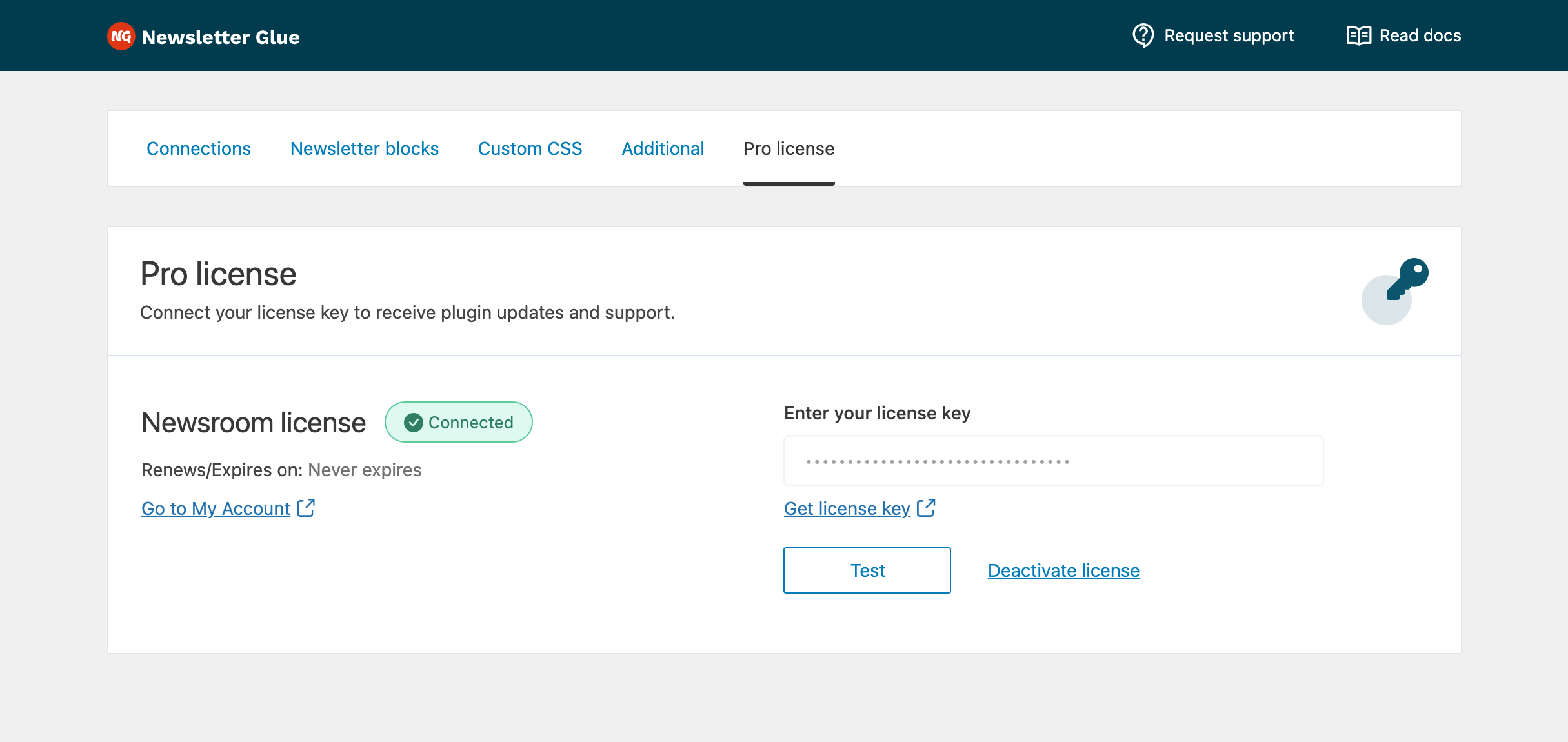Click the 'Connect your license key' description text
This screenshot has height=742, width=1568.
pyautogui.click(x=407, y=312)
